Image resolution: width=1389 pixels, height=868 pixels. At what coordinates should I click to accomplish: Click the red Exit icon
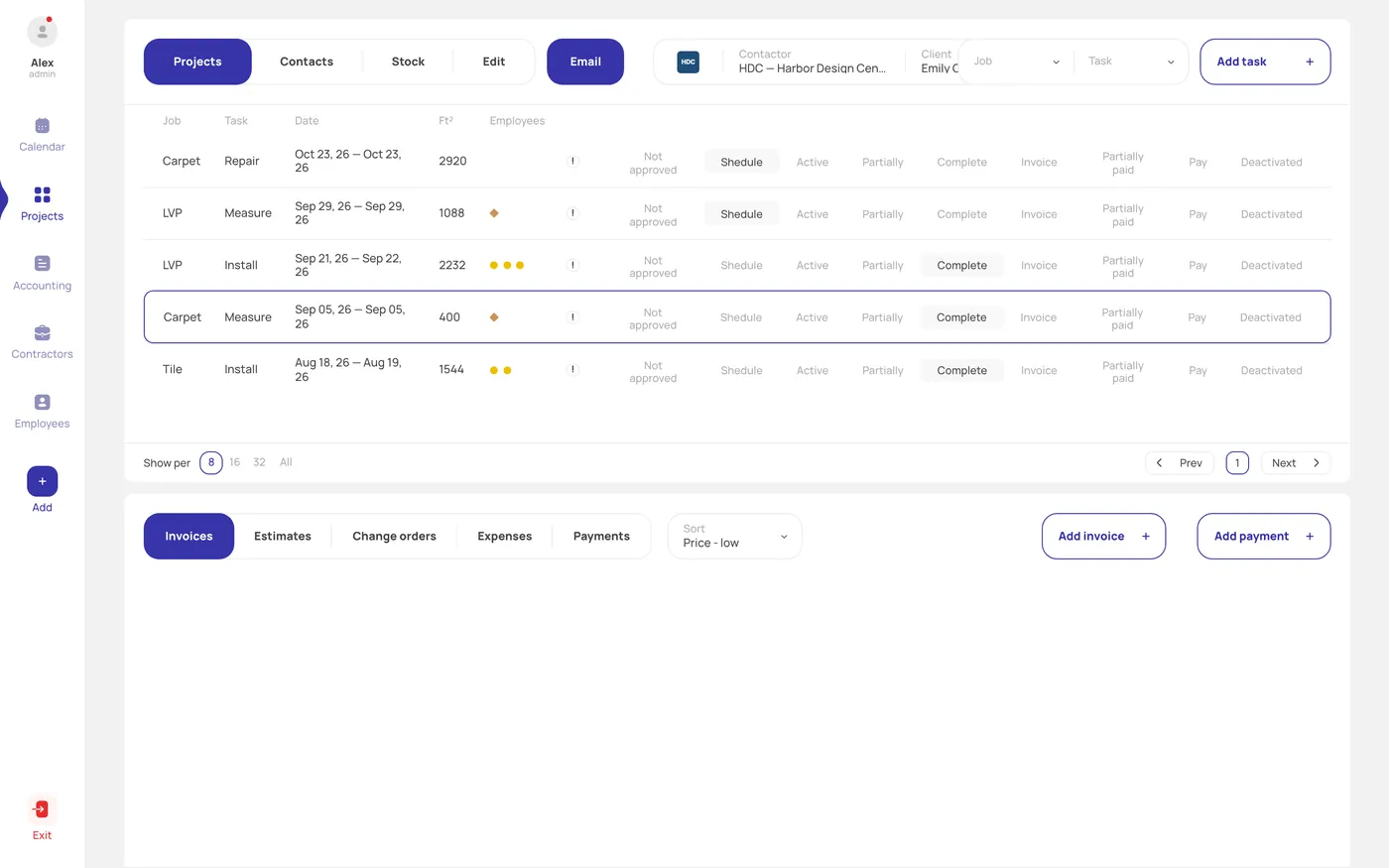tap(42, 808)
